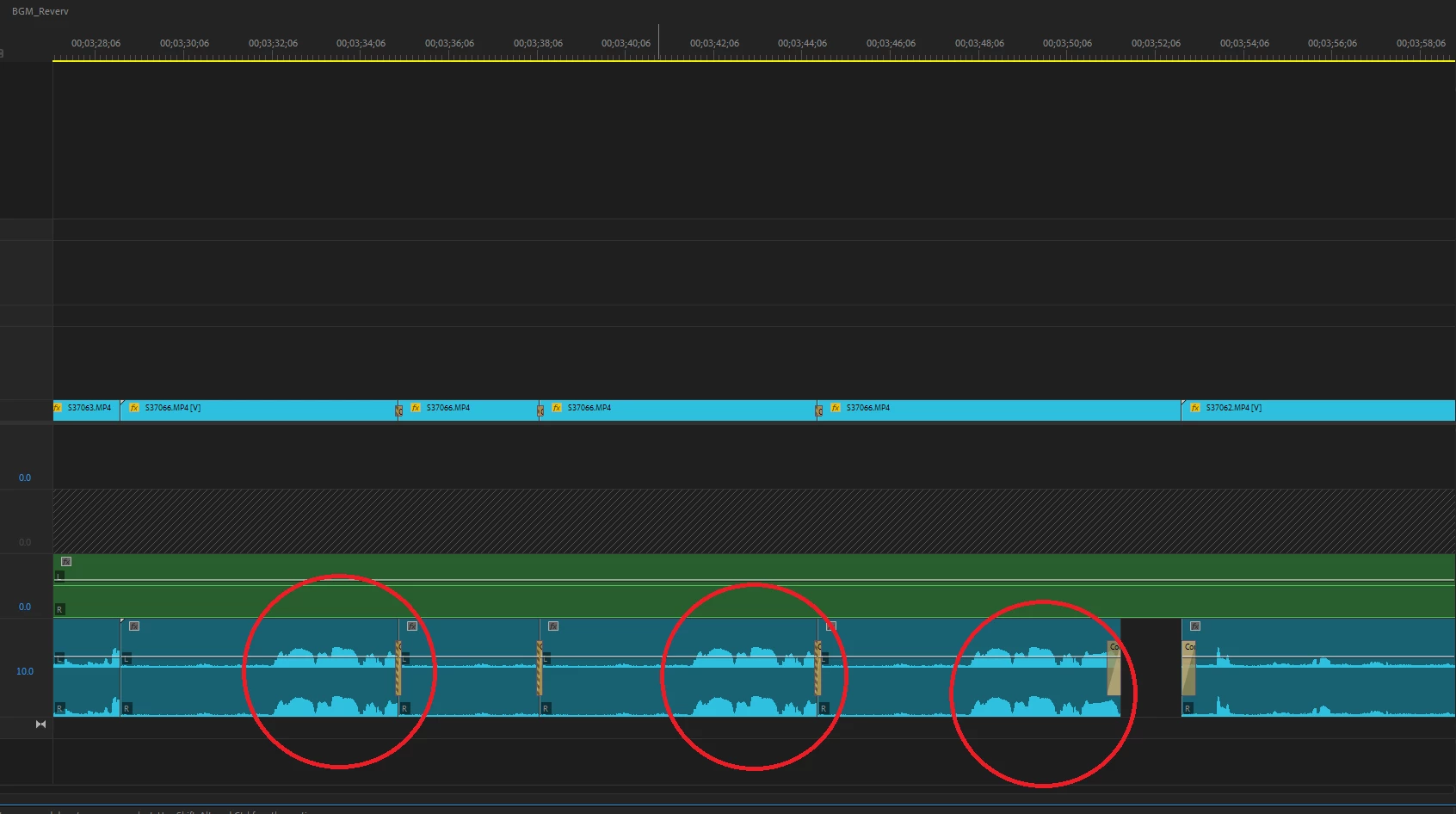This screenshot has width=1456, height=814.
Task: Select the S37066.MP4 [V] clip name
Action: (x=173, y=408)
